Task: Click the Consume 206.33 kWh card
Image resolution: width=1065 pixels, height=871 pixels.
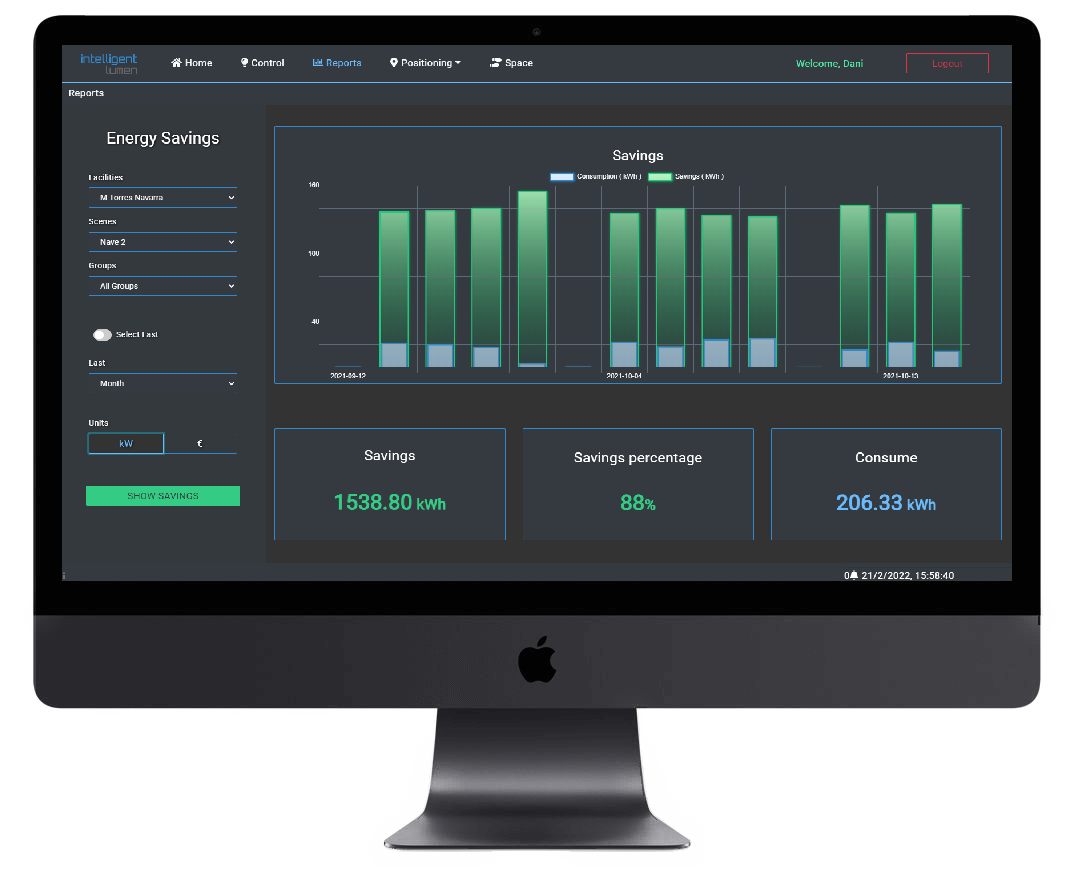Action: pos(886,484)
